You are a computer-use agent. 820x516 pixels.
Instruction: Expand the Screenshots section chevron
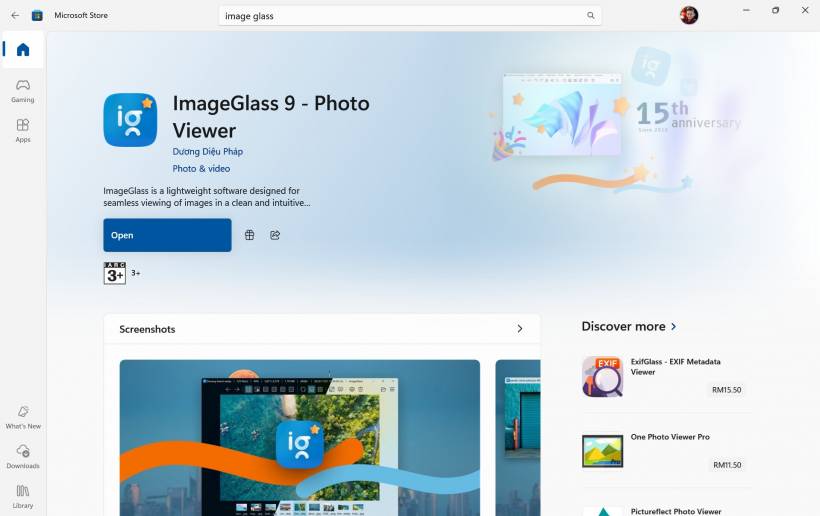pos(519,329)
